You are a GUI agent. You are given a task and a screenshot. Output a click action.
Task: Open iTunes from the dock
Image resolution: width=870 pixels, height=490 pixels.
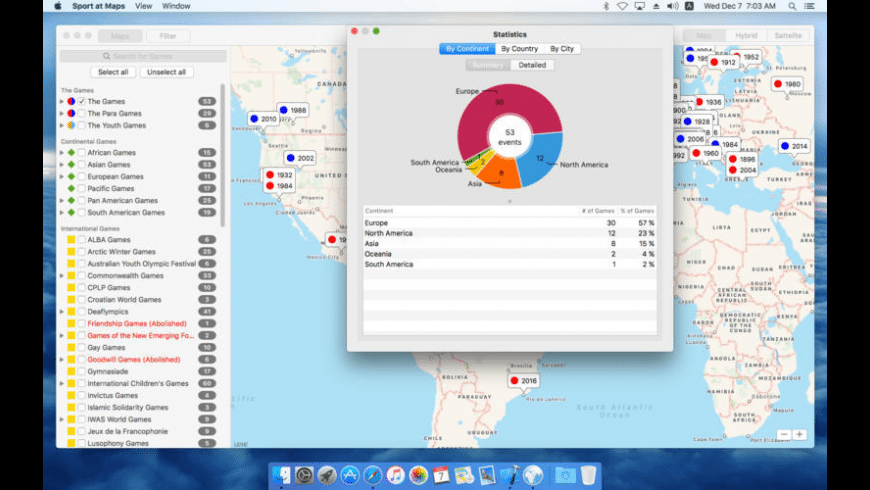395,475
